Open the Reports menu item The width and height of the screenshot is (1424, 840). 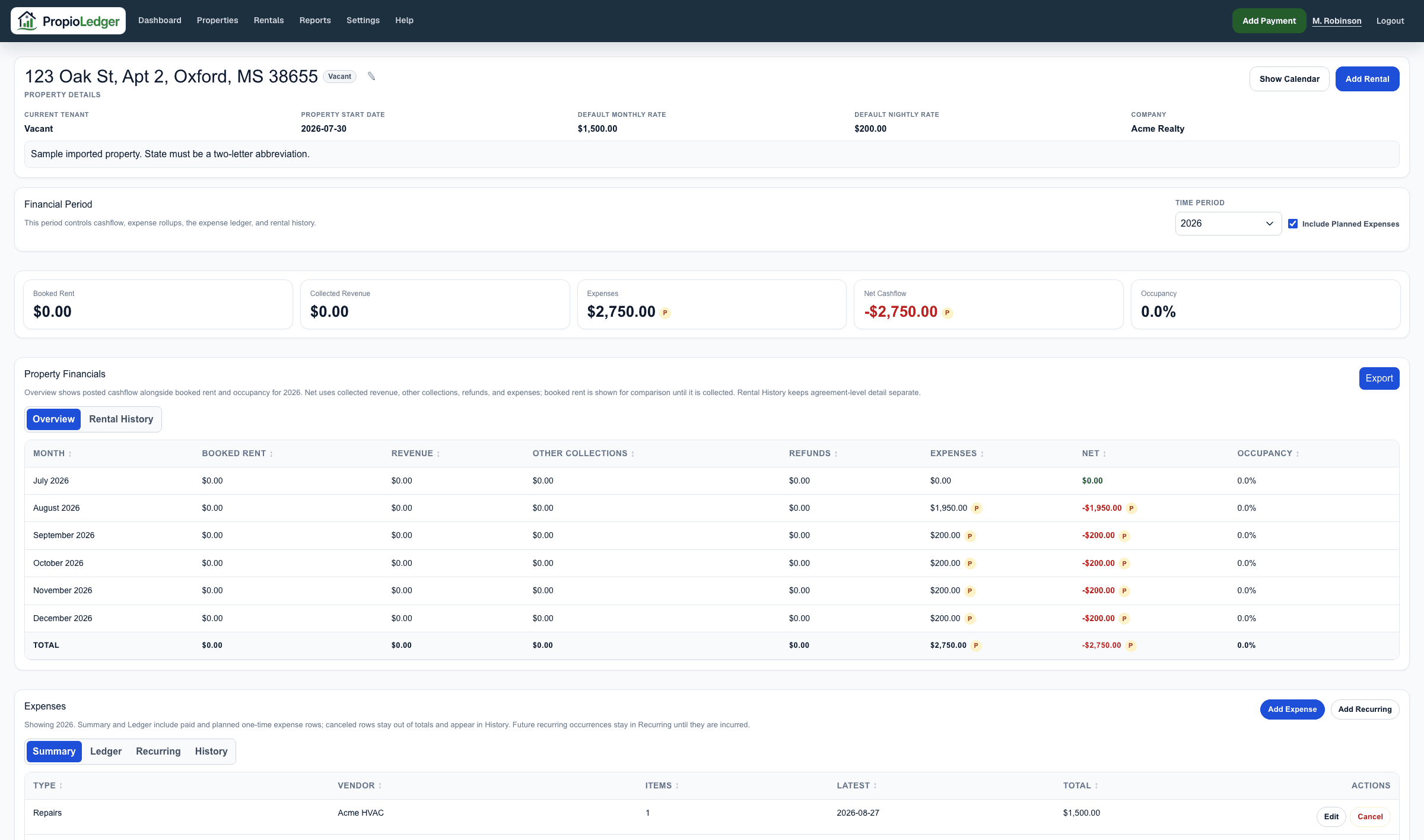(x=315, y=20)
